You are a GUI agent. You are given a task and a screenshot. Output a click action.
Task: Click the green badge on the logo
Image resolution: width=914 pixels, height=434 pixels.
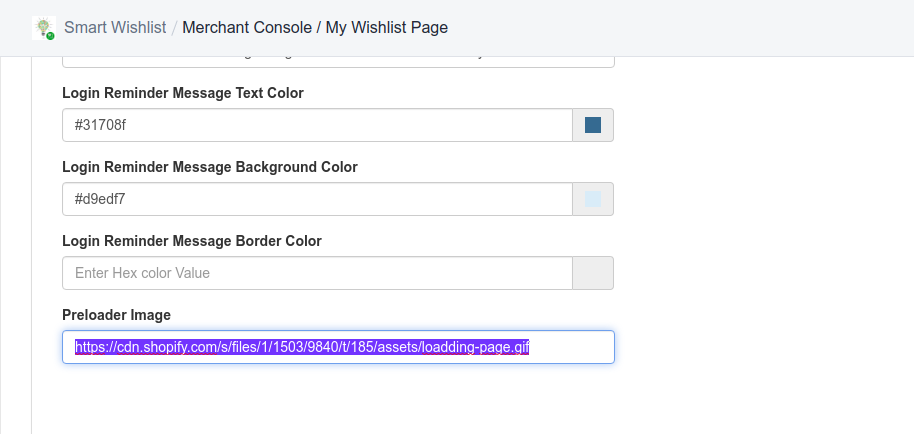pos(51,36)
